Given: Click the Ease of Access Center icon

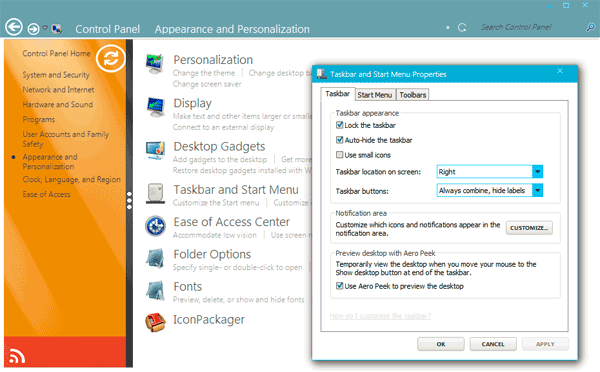Looking at the screenshot, I should (x=155, y=226).
